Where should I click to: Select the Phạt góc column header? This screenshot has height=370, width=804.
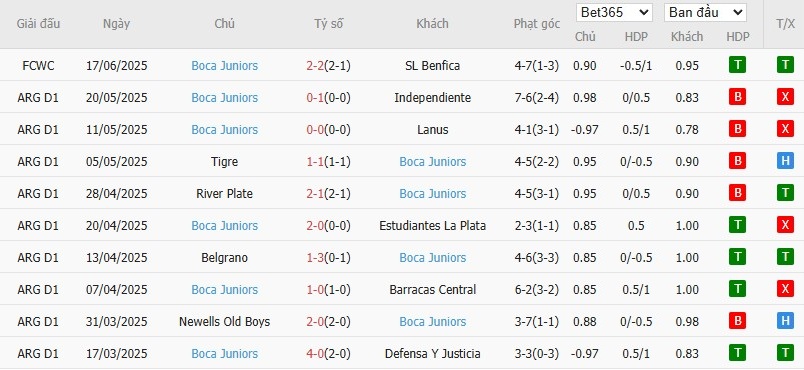(537, 24)
